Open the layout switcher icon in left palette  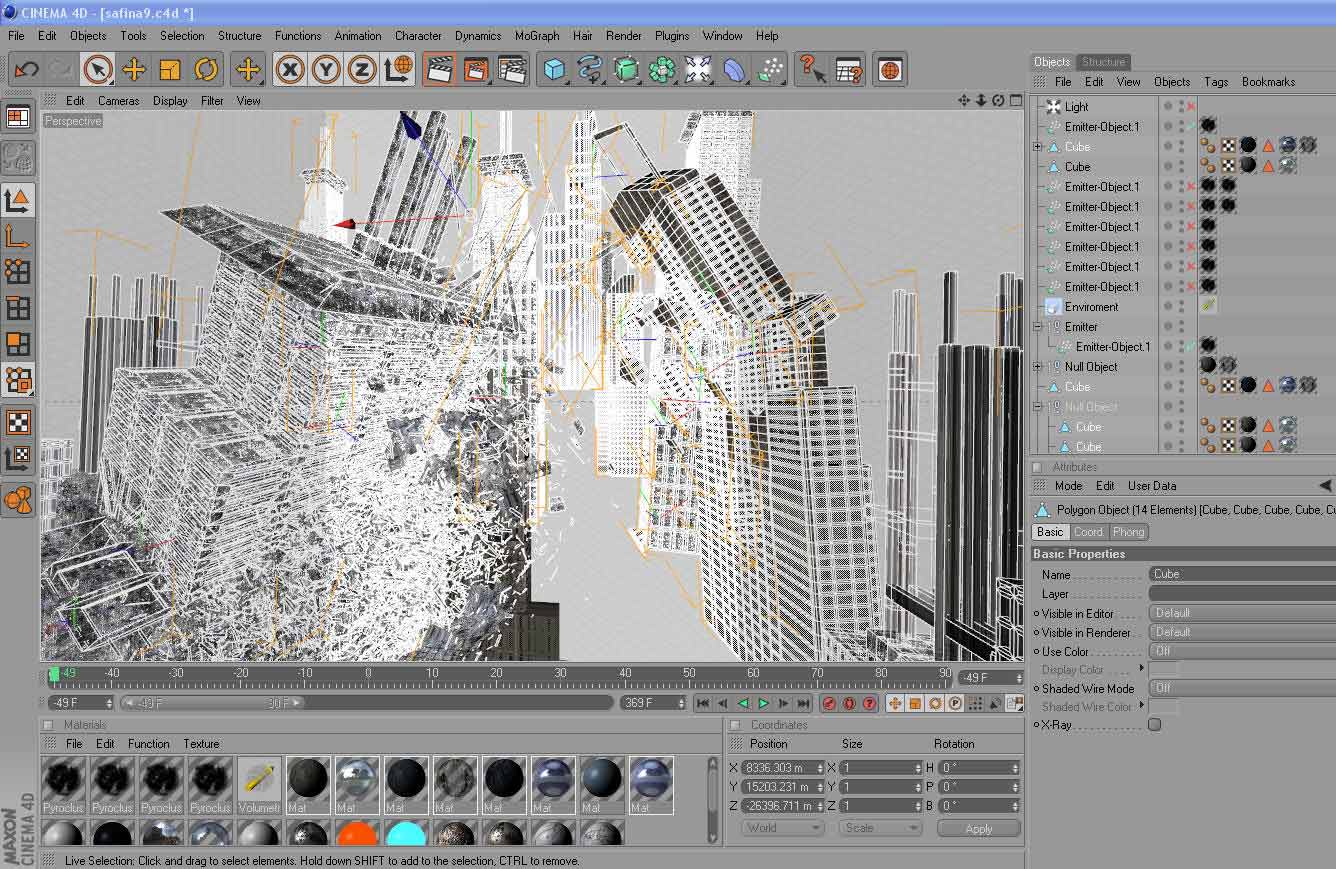click(18, 118)
